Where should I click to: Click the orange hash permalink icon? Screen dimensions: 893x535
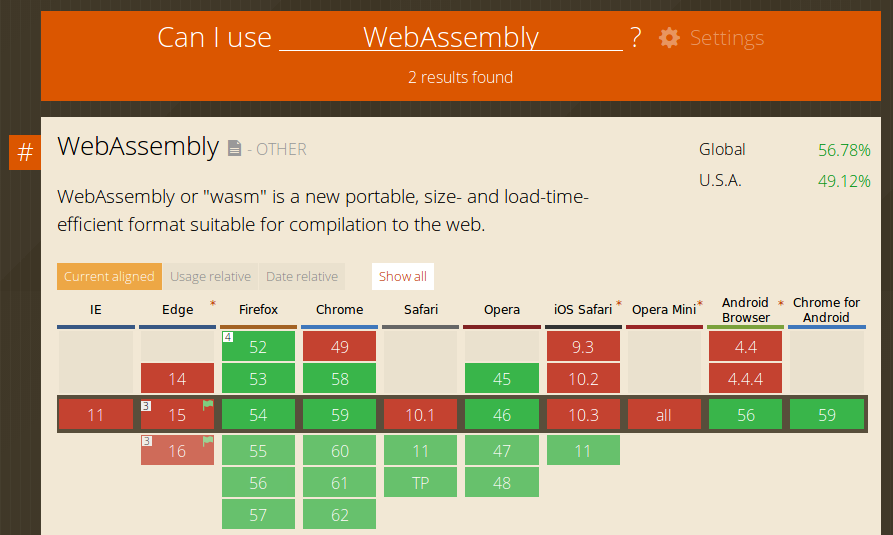[25, 153]
